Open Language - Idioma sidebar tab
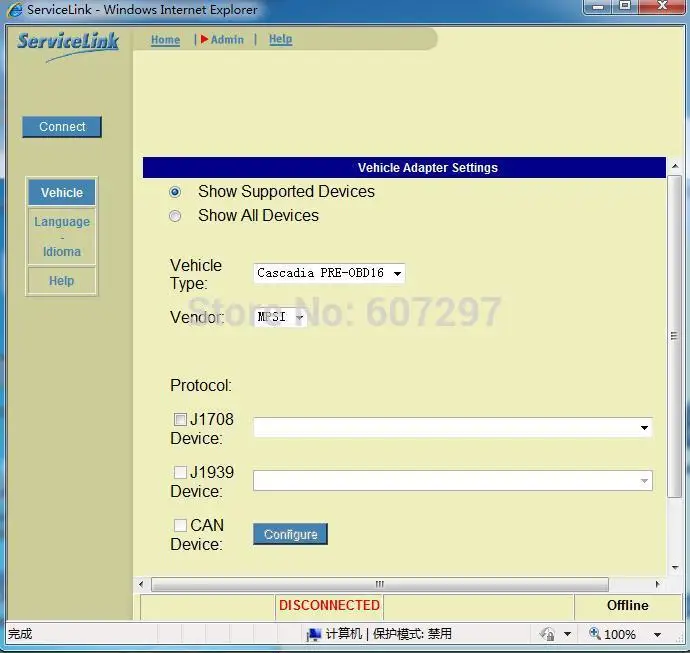The width and height of the screenshot is (690, 653). [x=62, y=237]
